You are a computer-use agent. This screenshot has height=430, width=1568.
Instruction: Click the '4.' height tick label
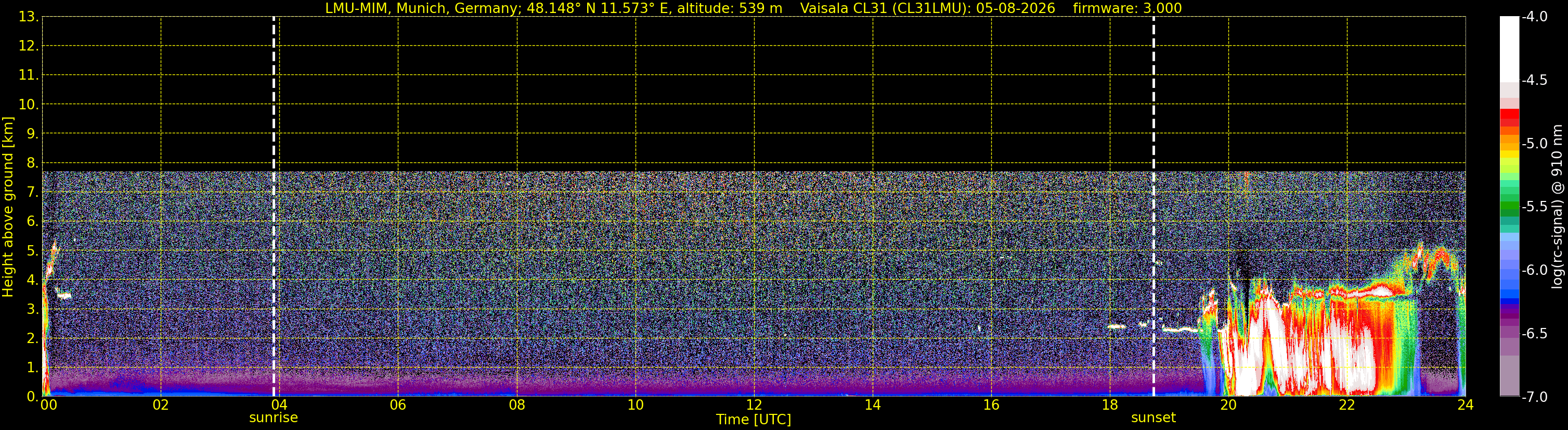(32, 280)
